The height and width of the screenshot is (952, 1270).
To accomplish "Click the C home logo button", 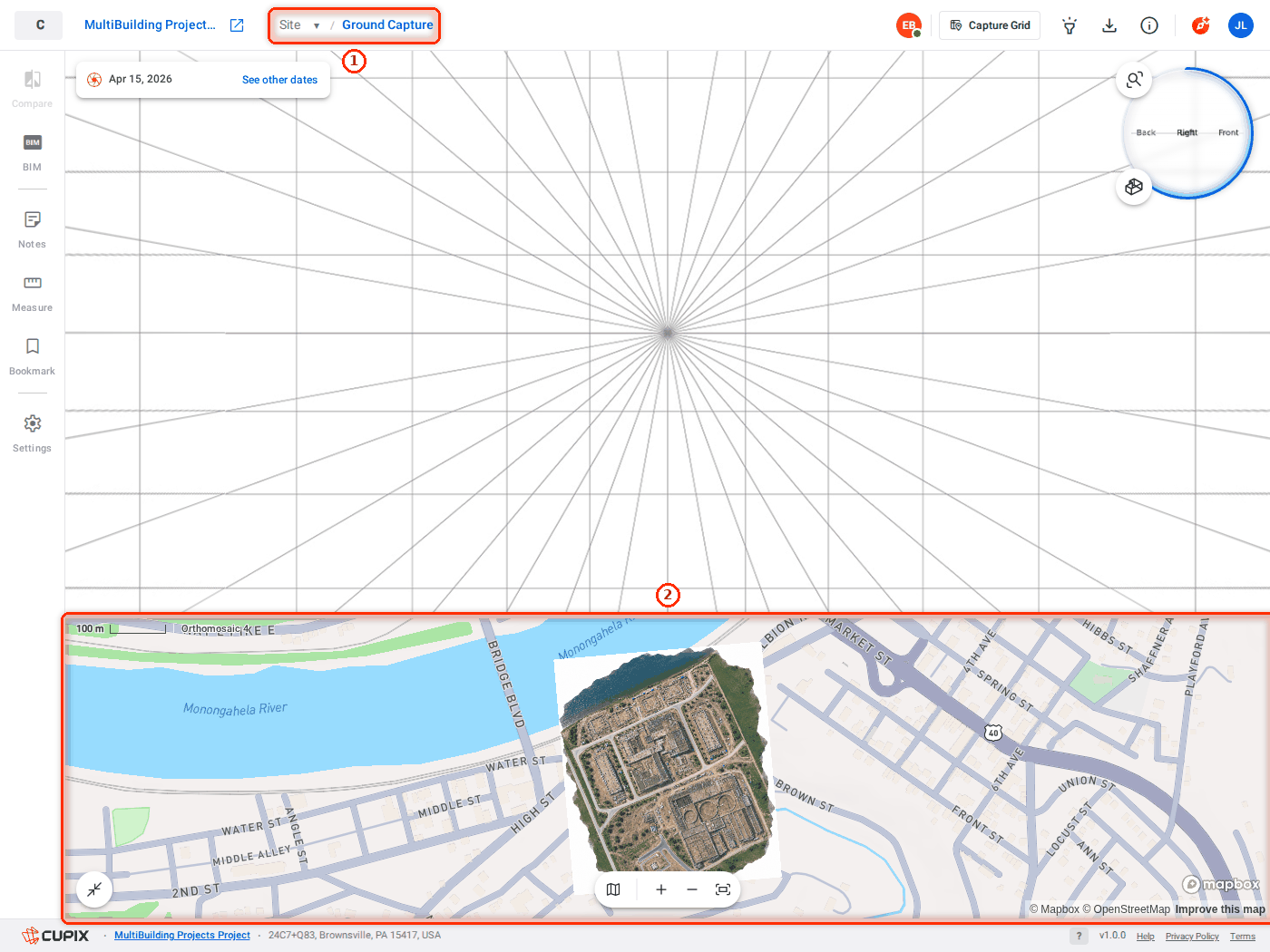I will point(39,25).
